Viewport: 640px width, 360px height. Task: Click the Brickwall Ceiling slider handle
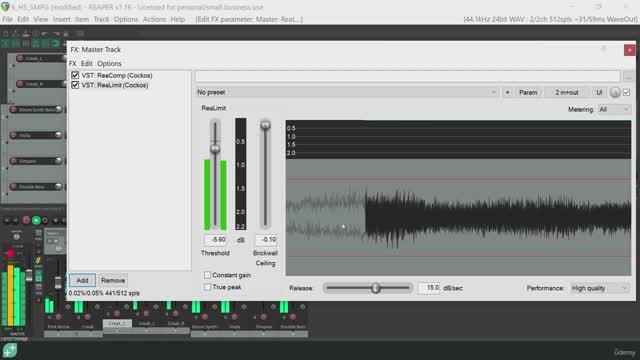[265, 125]
